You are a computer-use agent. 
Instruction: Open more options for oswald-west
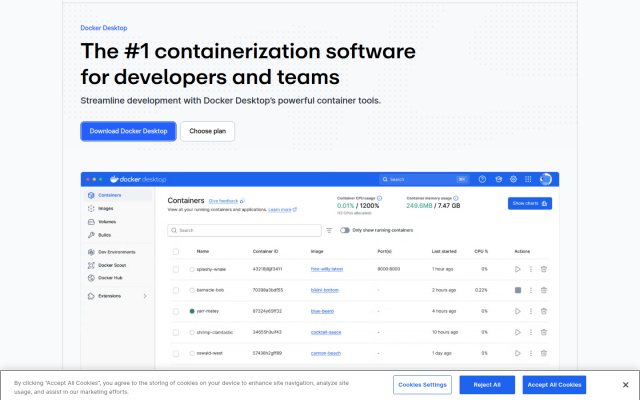tap(531, 353)
